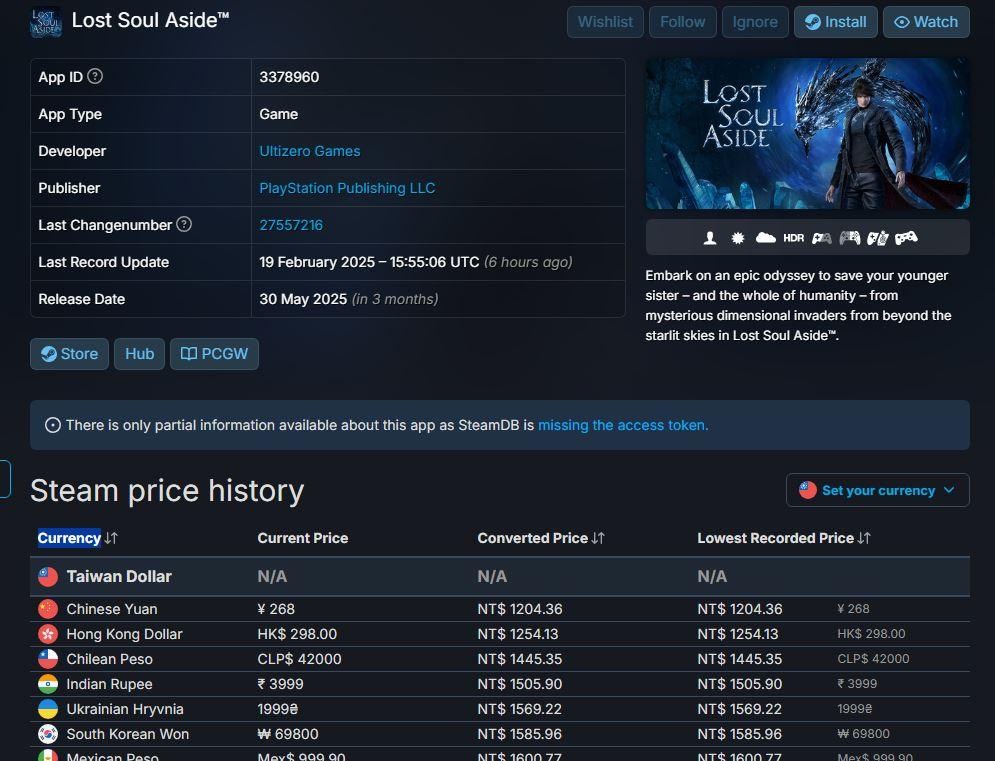
Task: Click the South Korean Won flag icon
Action: click(x=48, y=734)
